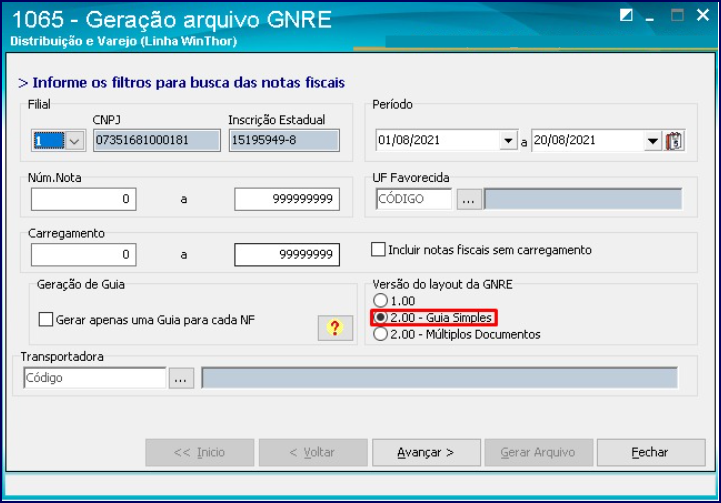Click the Inscrição Estadual field 15195949-8

(x=284, y=140)
